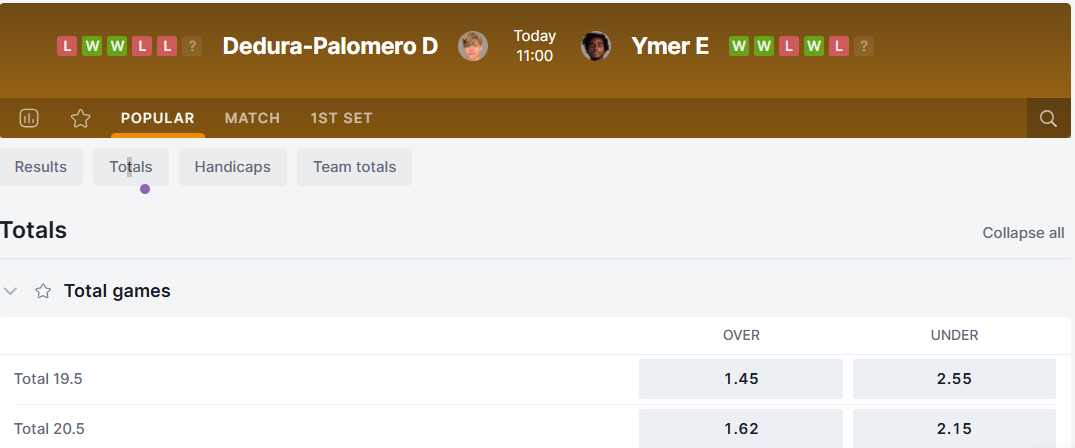Screen dimensions: 1075x448
Task: Select the Results filter chip
Action: pyautogui.click(x=41, y=167)
